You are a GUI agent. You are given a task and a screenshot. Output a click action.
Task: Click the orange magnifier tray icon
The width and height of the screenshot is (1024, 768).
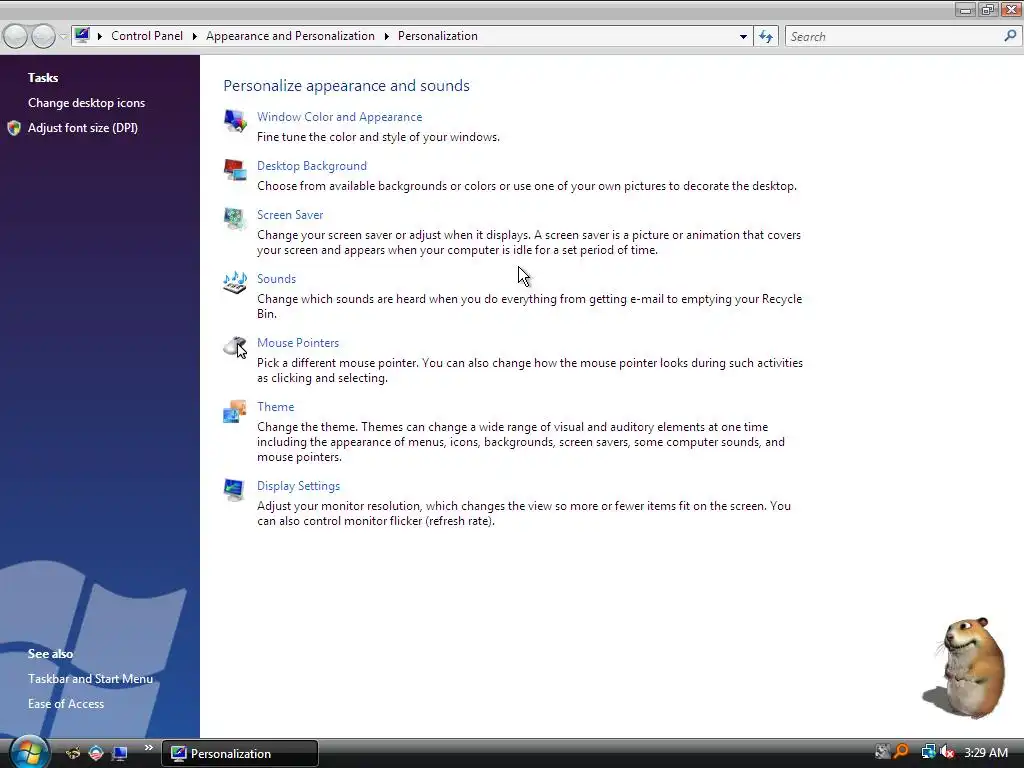pyautogui.click(x=902, y=752)
